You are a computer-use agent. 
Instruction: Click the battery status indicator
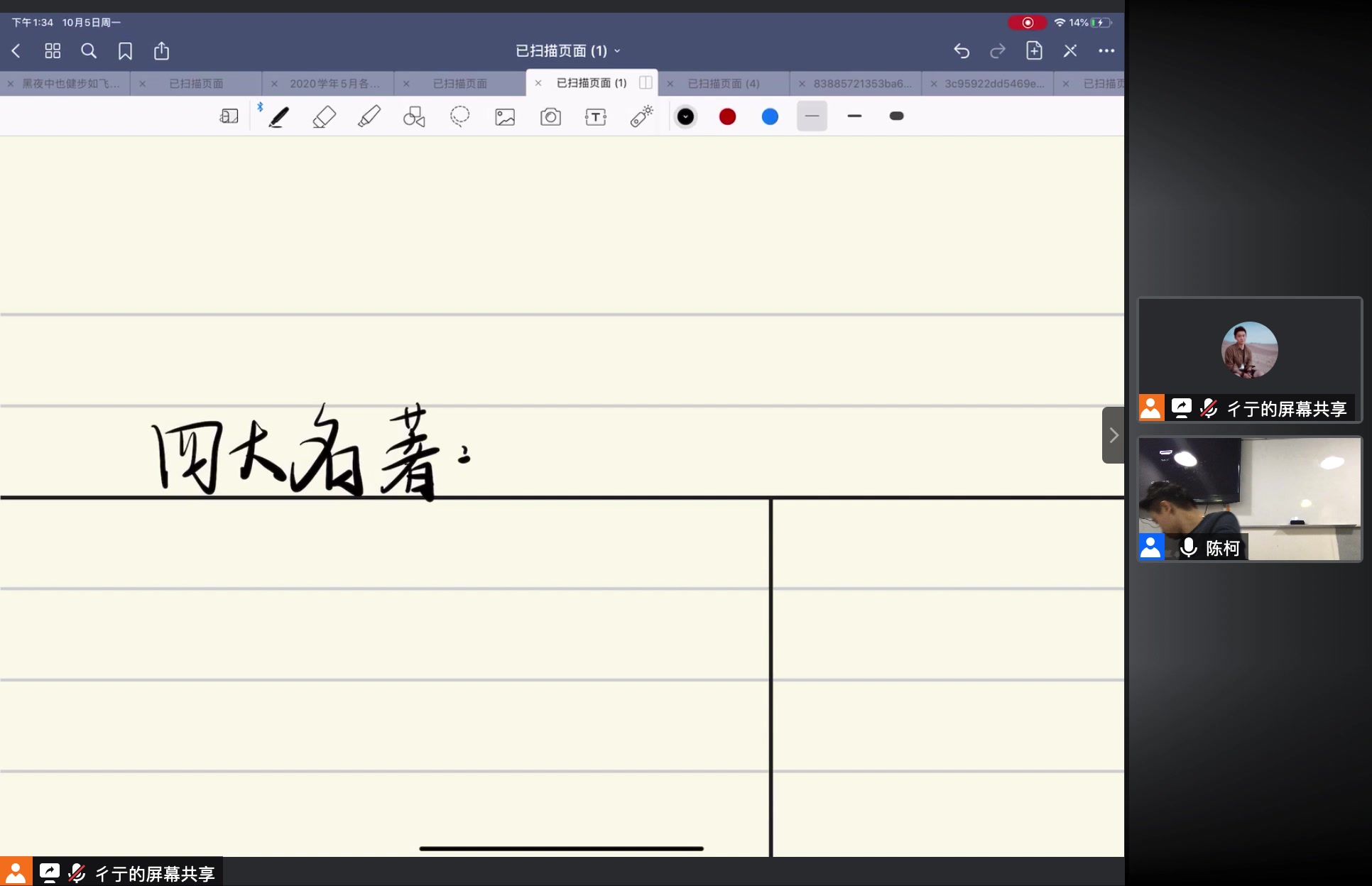[1101, 23]
